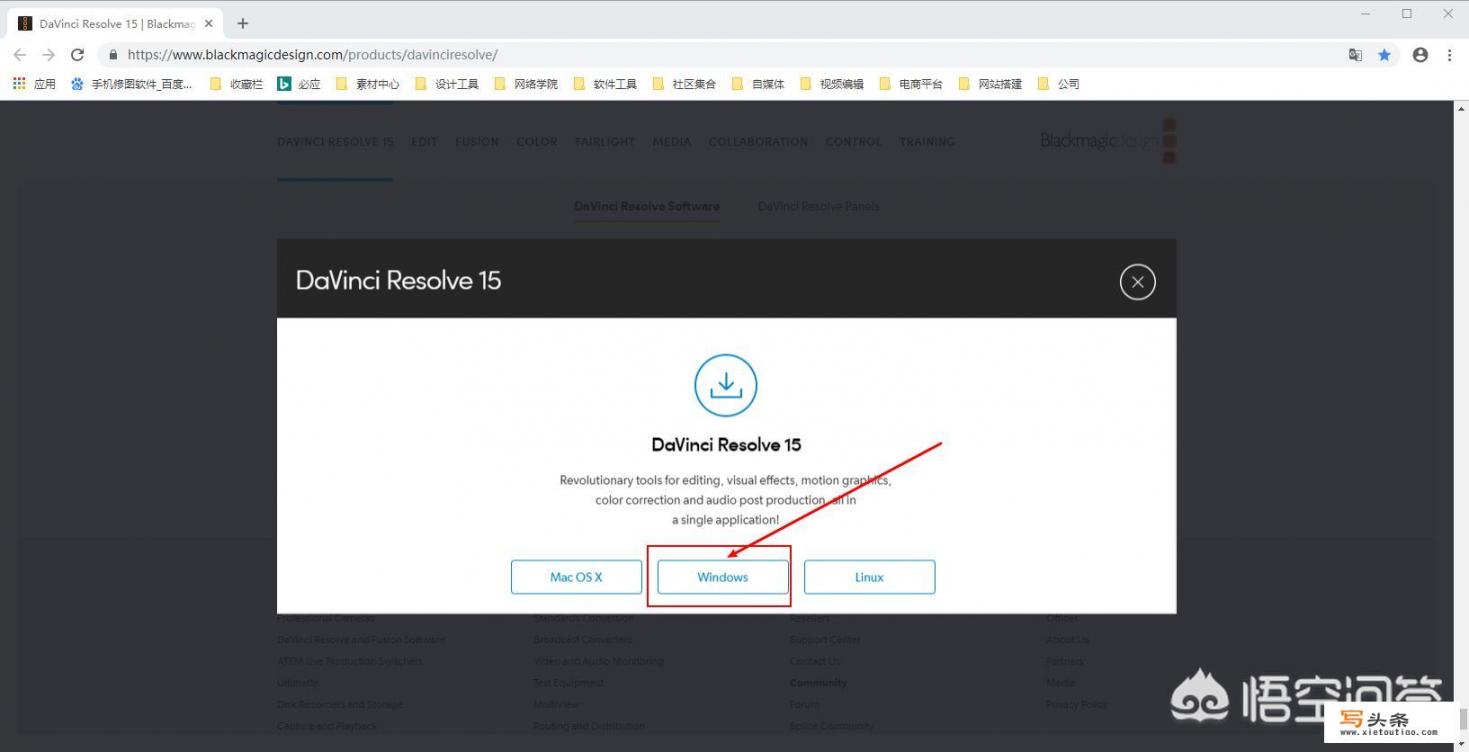Click the circular download icon in dialog

pos(725,385)
